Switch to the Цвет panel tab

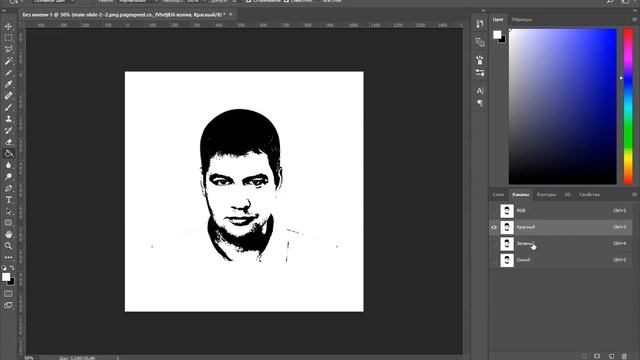click(498, 19)
